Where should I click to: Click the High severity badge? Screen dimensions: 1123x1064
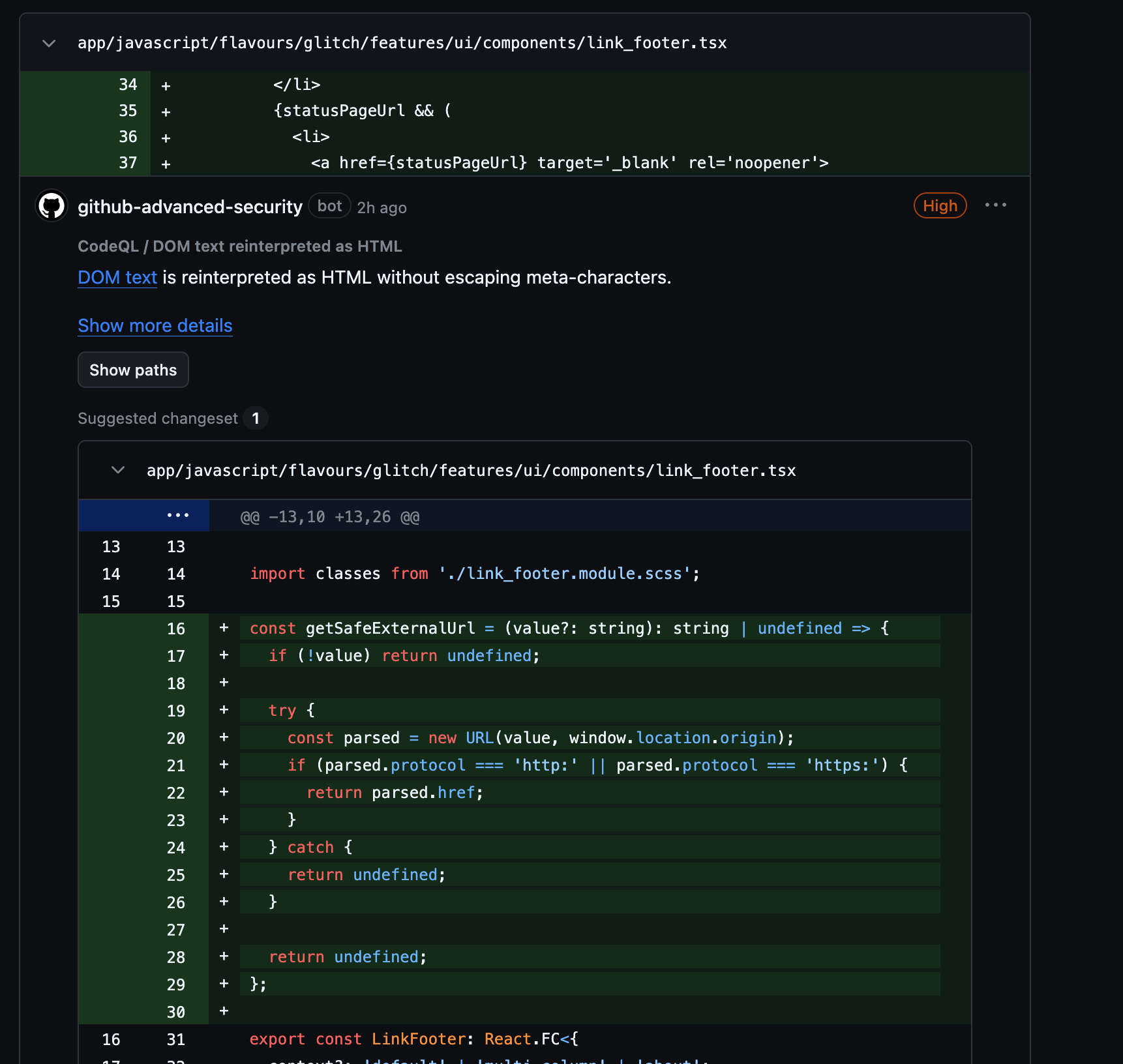940,206
